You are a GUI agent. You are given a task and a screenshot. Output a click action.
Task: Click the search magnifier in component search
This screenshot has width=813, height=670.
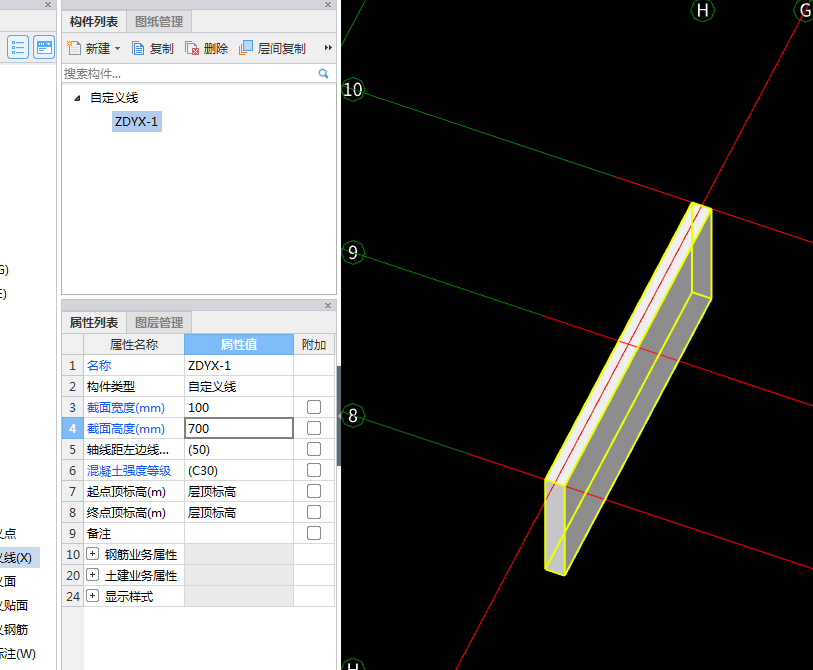324,74
